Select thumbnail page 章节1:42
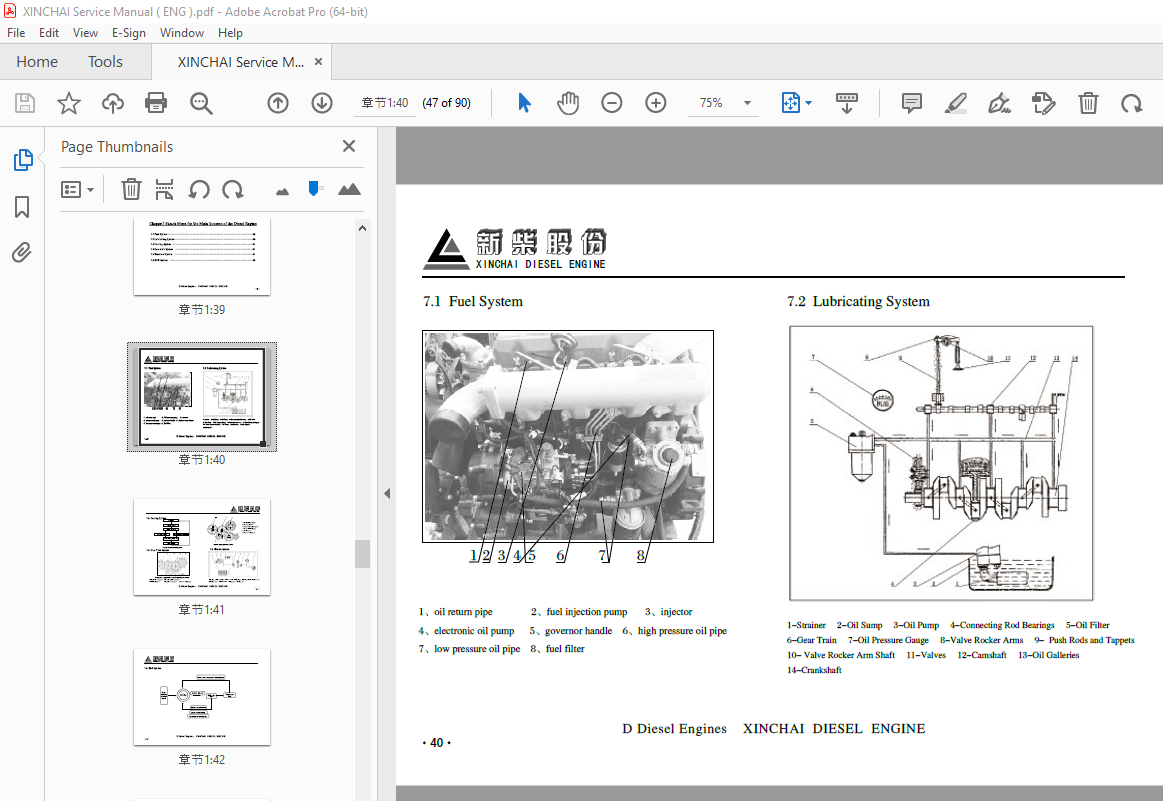This screenshot has width=1163, height=801. click(x=202, y=697)
